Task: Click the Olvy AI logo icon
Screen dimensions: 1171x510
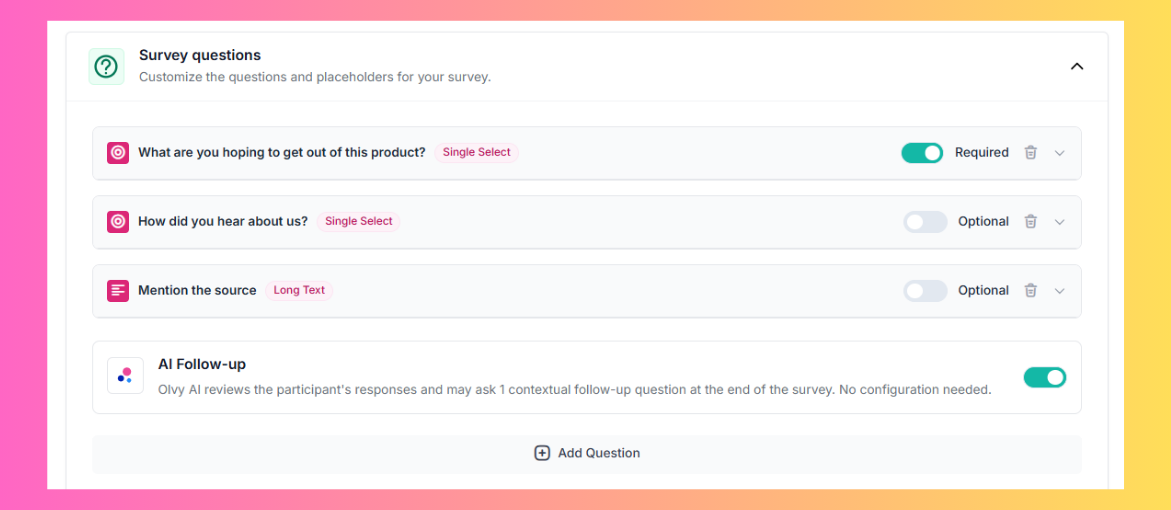Action: pyautogui.click(x=125, y=376)
